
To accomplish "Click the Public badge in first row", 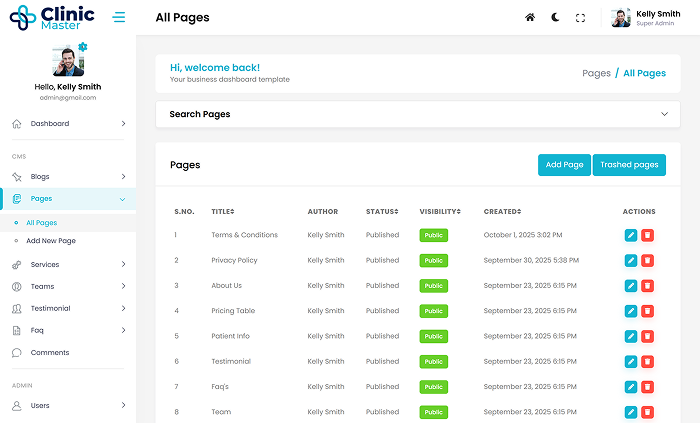I will pyautogui.click(x=434, y=235).
